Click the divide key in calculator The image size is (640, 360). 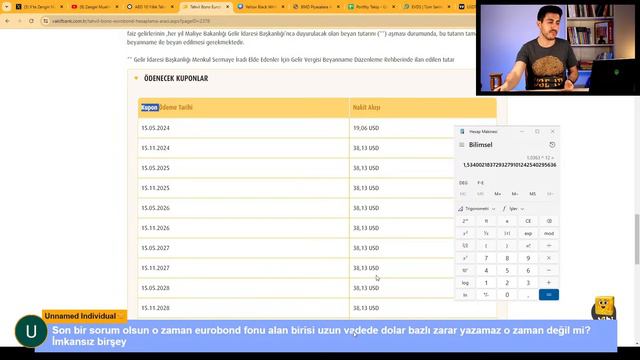pyautogui.click(x=549, y=246)
